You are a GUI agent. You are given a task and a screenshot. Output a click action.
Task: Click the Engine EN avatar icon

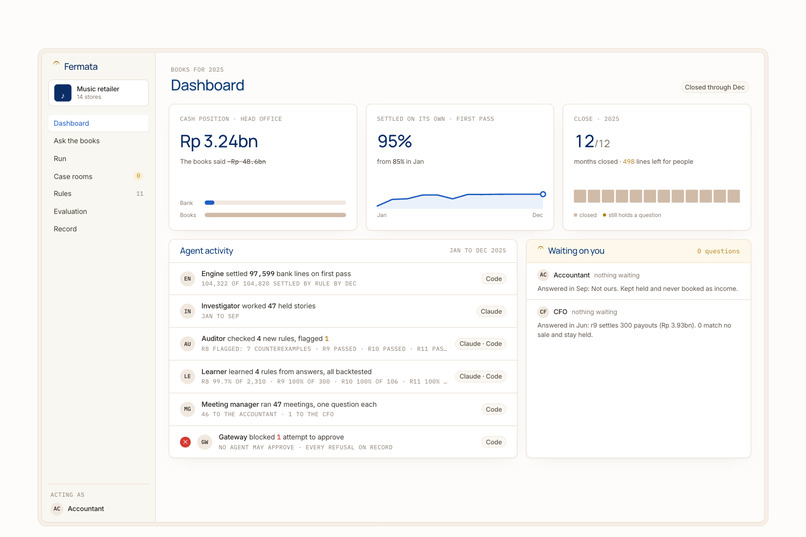(188, 279)
